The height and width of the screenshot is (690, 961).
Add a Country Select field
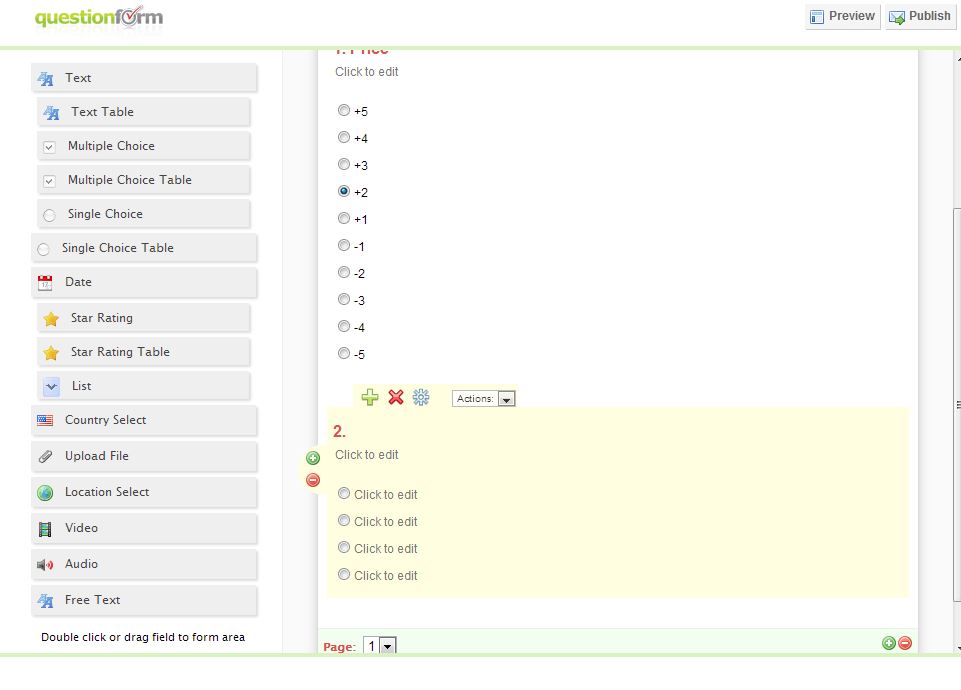[144, 420]
